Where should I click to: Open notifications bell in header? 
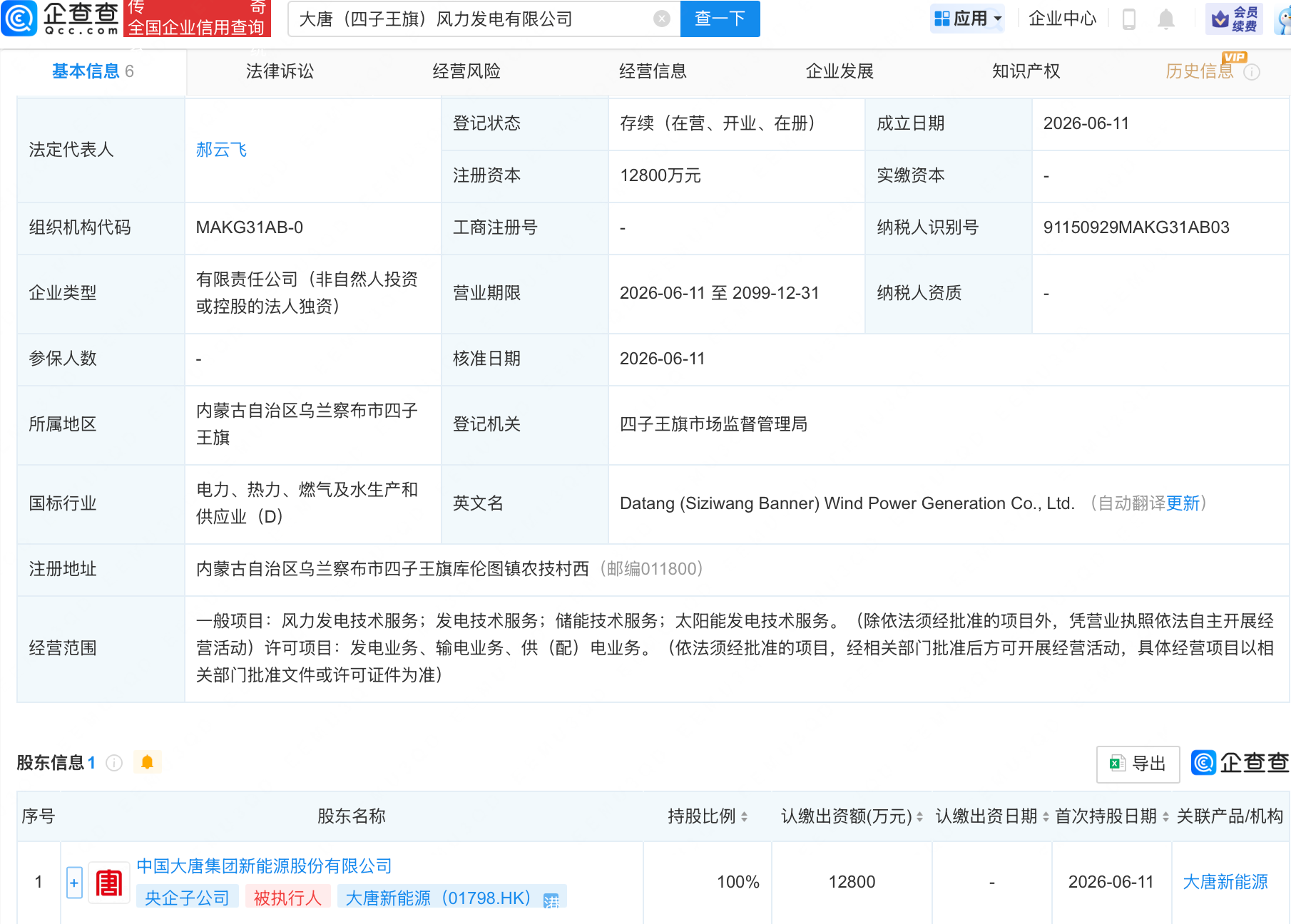click(x=1166, y=19)
